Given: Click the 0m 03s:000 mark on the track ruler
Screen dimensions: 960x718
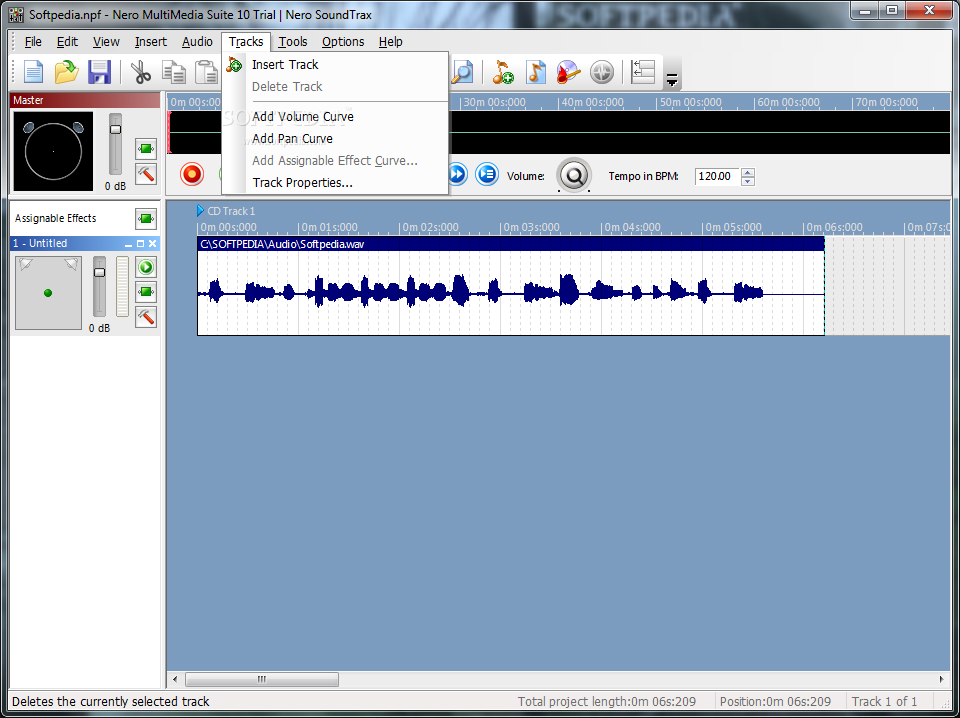Looking at the screenshot, I should point(531,227).
